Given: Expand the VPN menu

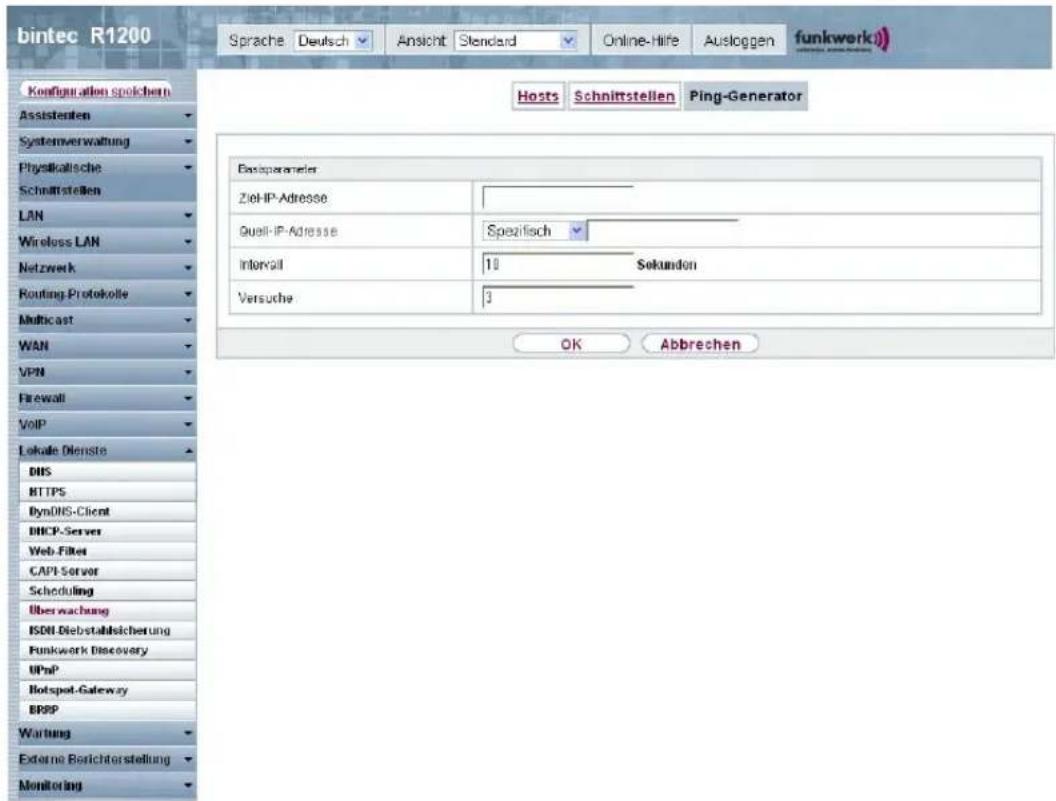Looking at the screenshot, I should click(x=105, y=373).
